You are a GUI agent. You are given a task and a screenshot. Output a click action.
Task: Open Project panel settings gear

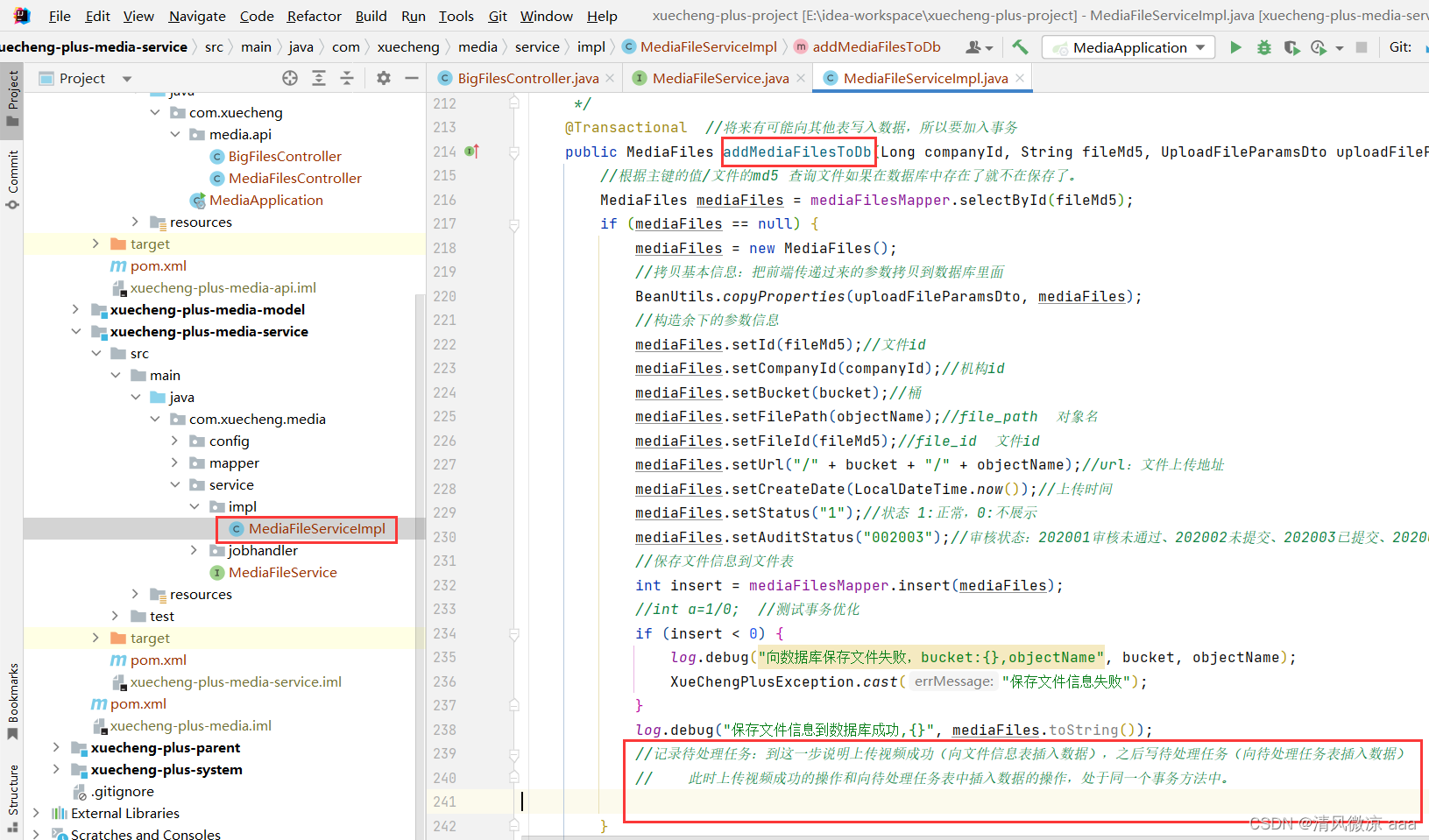(384, 78)
